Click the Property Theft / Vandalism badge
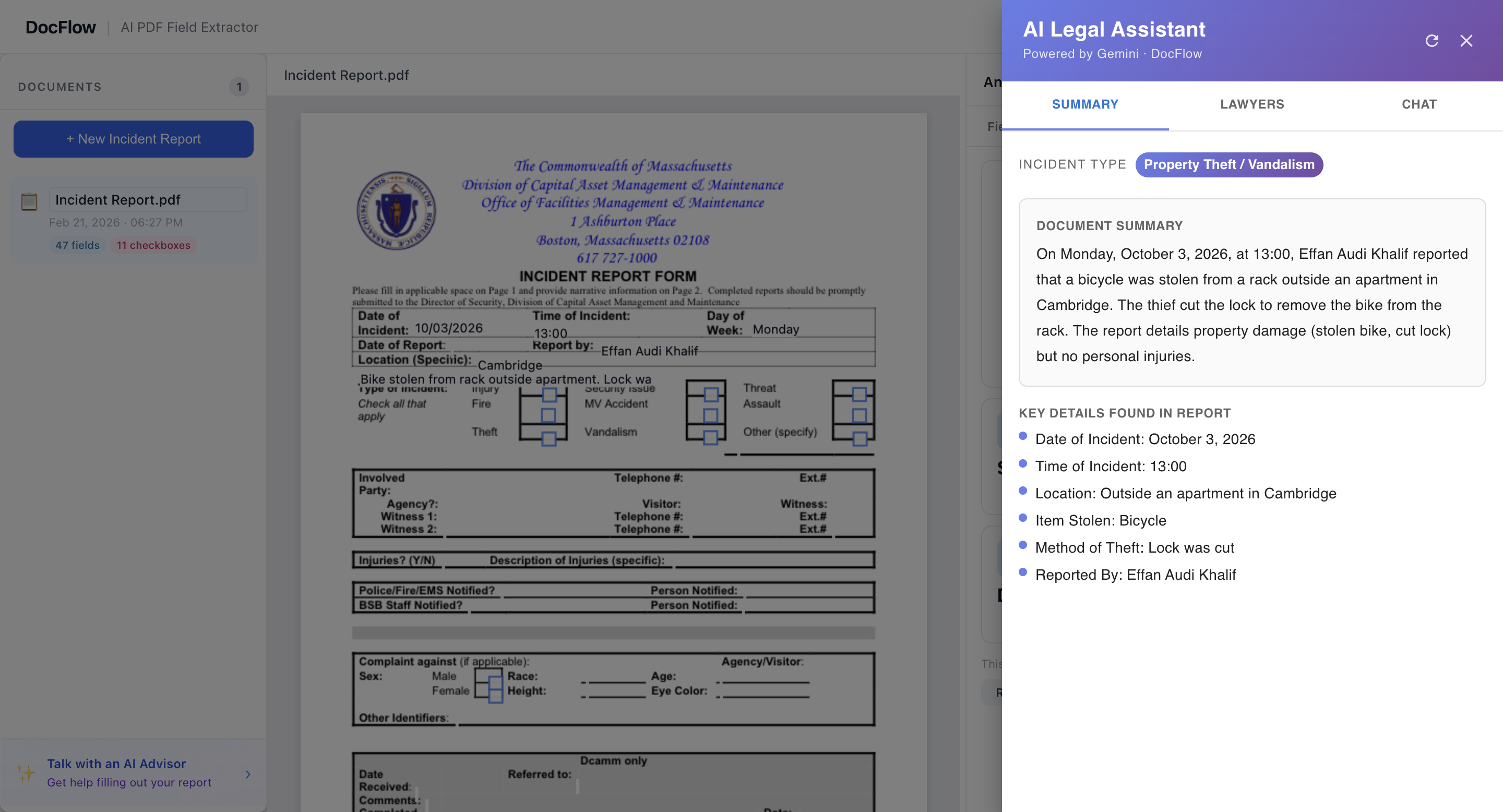 click(x=1228, y=164)
